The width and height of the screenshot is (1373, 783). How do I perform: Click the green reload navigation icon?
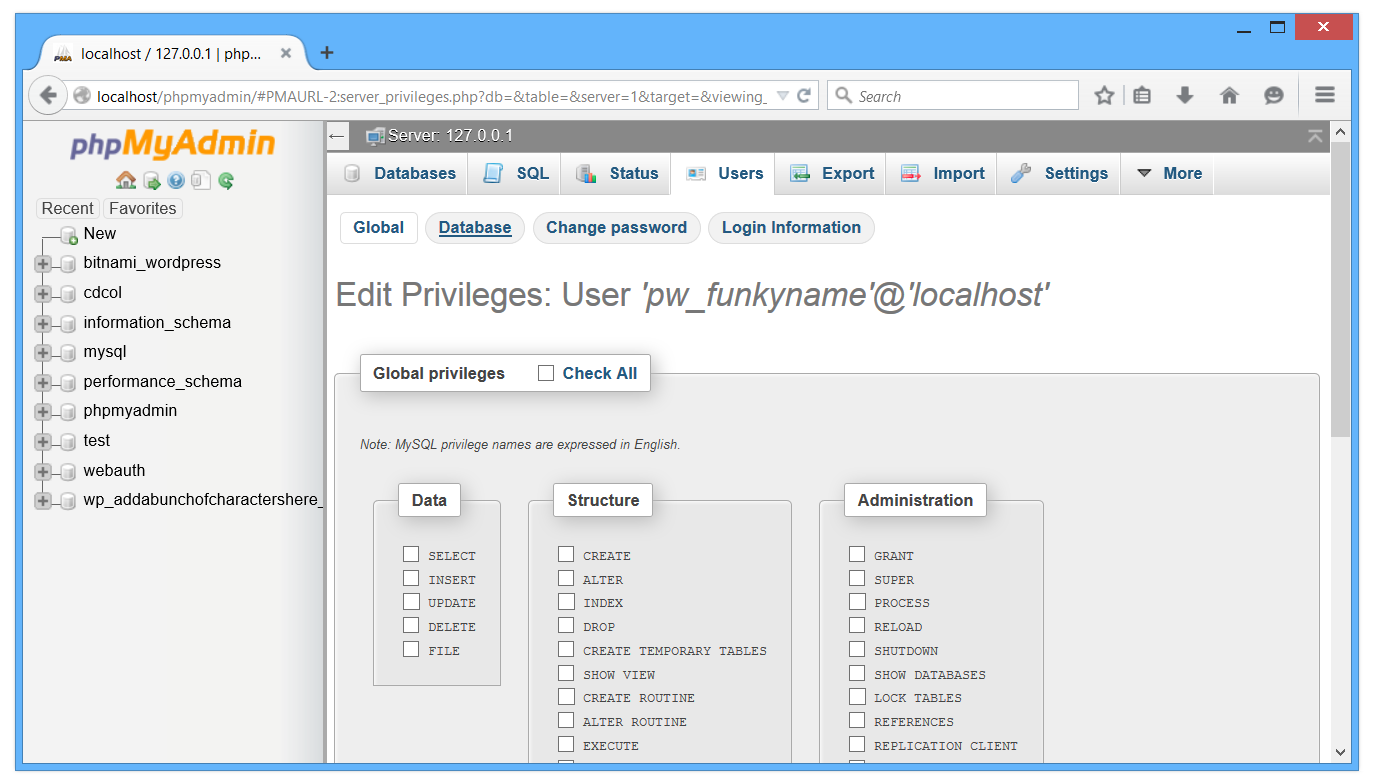(x=226, y=181)
